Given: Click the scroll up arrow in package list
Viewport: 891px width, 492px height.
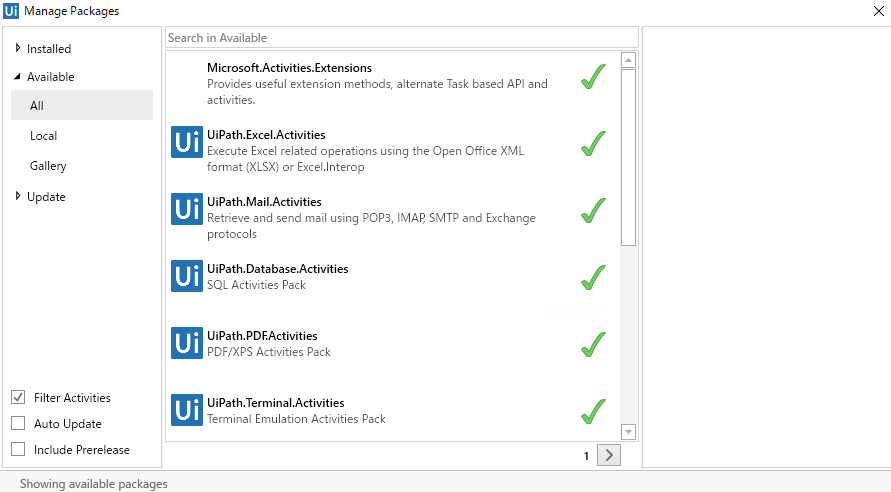Looking at the screenshot, I should tap(628, 60).
